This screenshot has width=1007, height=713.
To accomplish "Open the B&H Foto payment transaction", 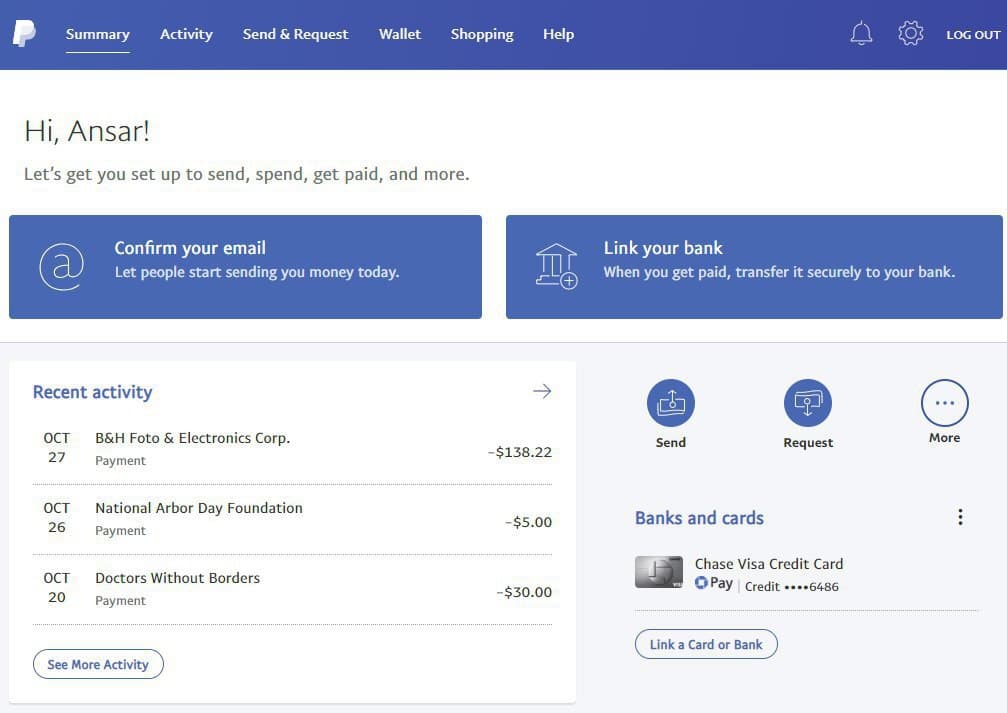I will click(292, 449).
